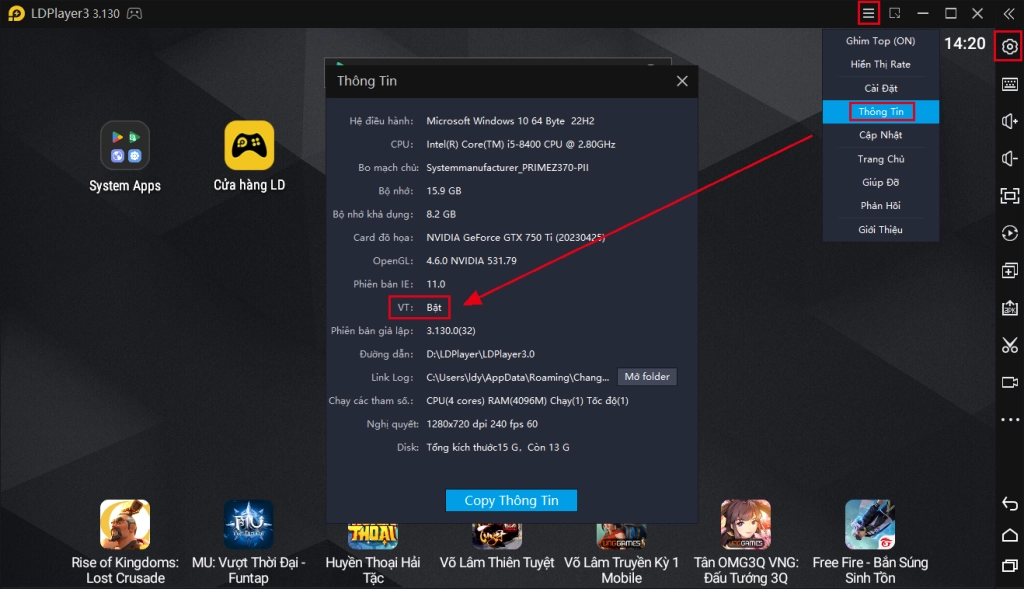Click the 3.130.0(32) emulator version

451,330
